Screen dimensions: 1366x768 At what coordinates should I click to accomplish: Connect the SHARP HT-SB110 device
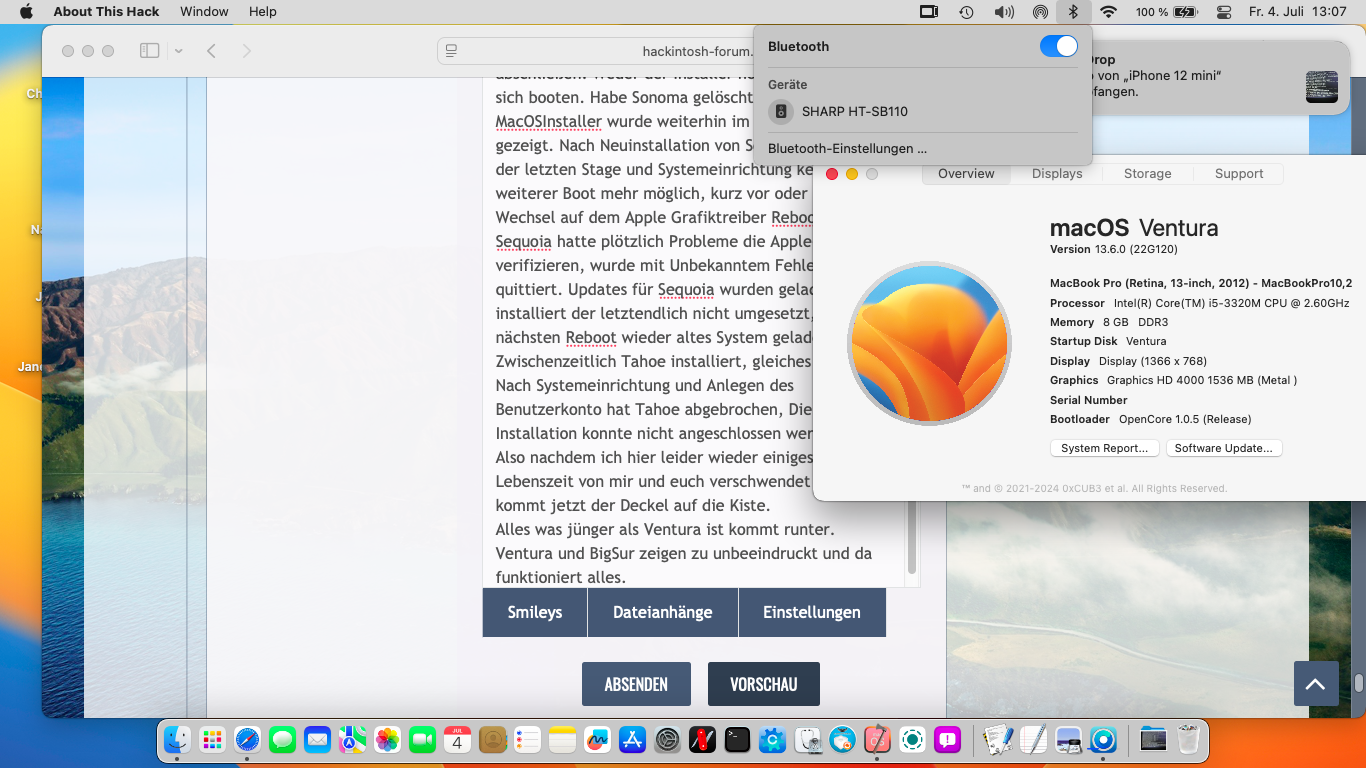854,112
